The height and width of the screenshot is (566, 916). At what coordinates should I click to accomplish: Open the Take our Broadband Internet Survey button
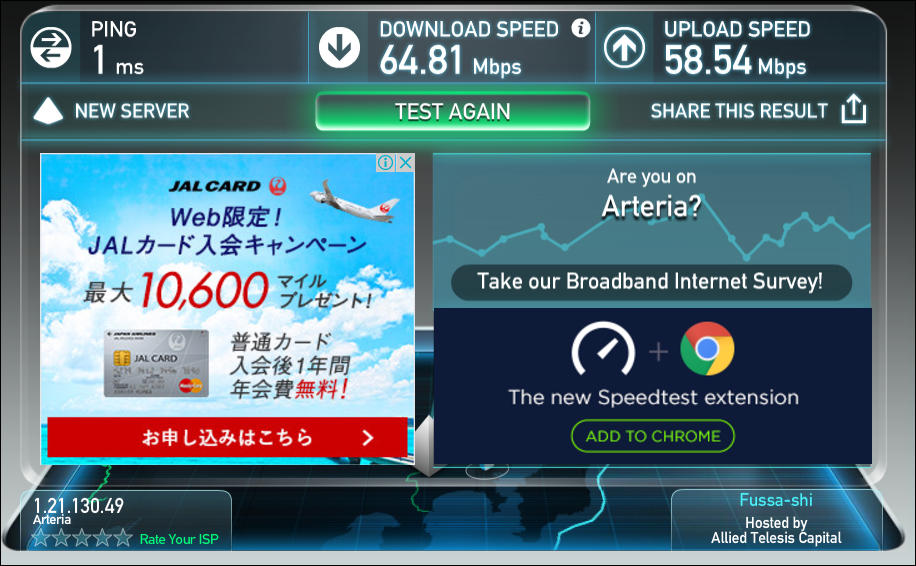651,282
